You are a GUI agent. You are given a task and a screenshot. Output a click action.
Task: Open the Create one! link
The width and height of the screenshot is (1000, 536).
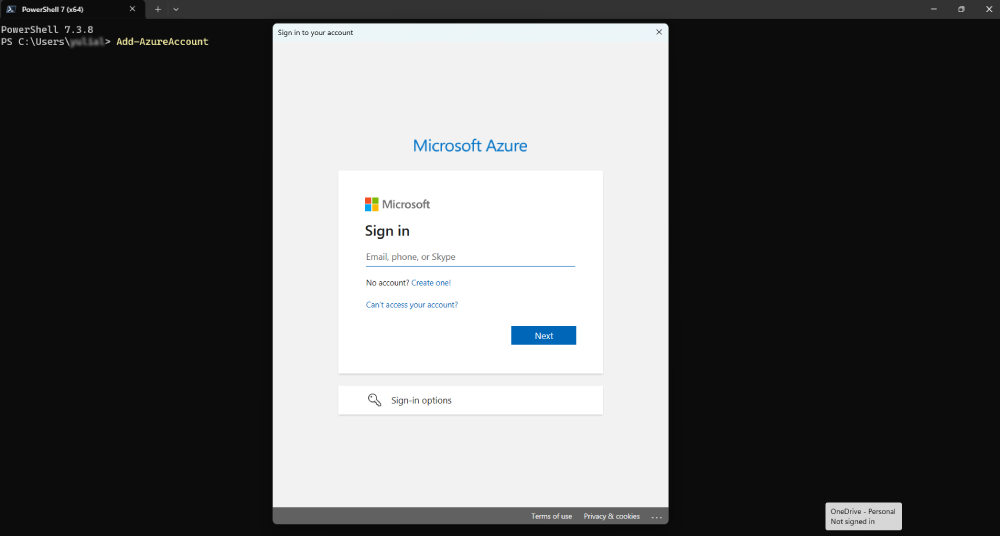pos(431,283)
